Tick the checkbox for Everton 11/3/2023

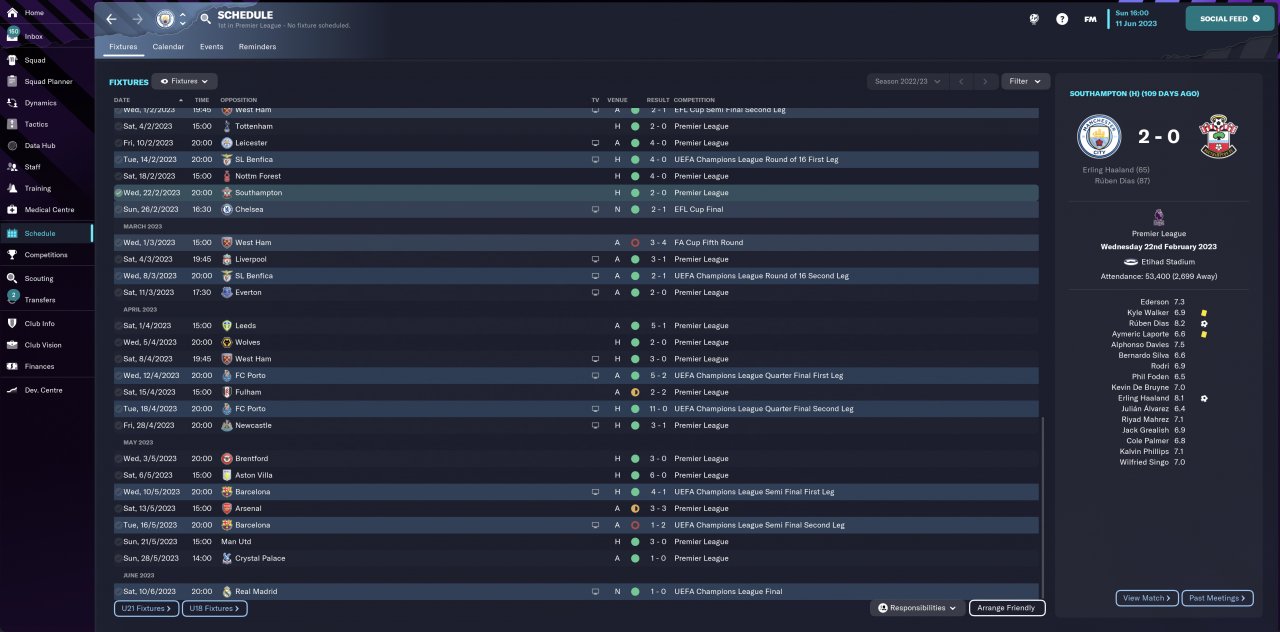119,292
